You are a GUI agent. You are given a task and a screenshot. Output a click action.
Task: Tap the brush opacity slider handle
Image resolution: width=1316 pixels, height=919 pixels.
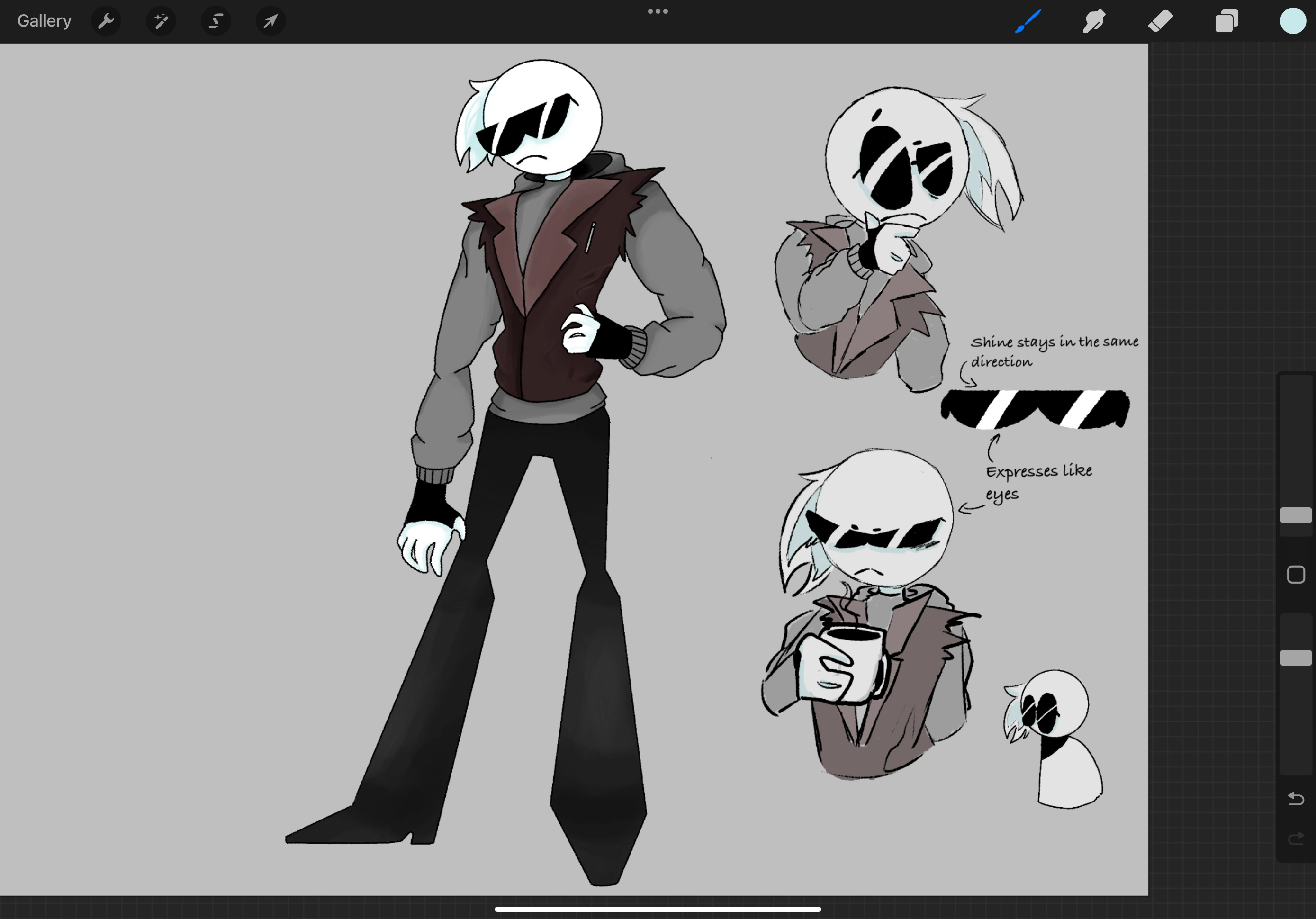coord(1295,657)
